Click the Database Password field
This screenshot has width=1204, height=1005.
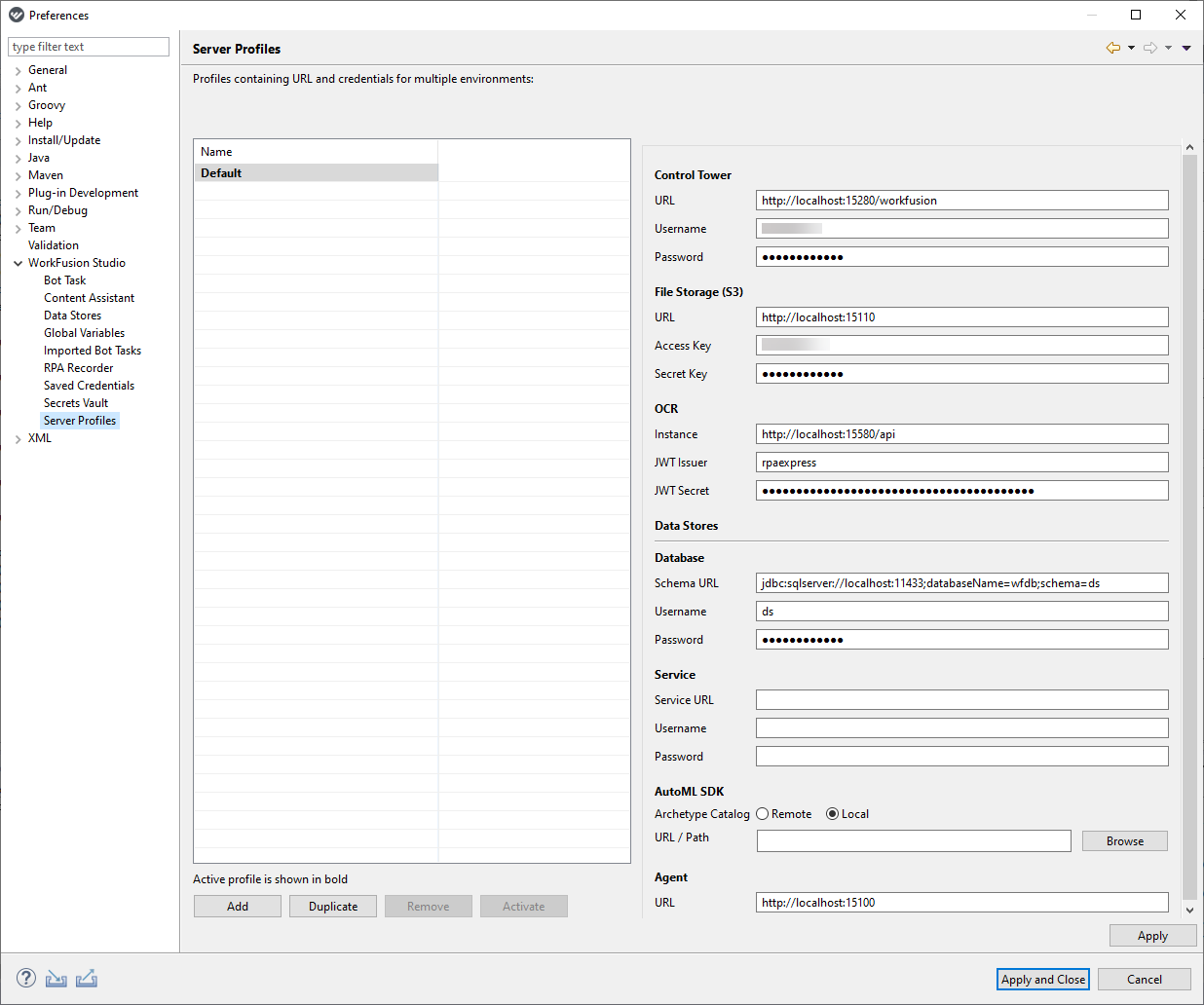pyautogui.click(x=962, y=640)
